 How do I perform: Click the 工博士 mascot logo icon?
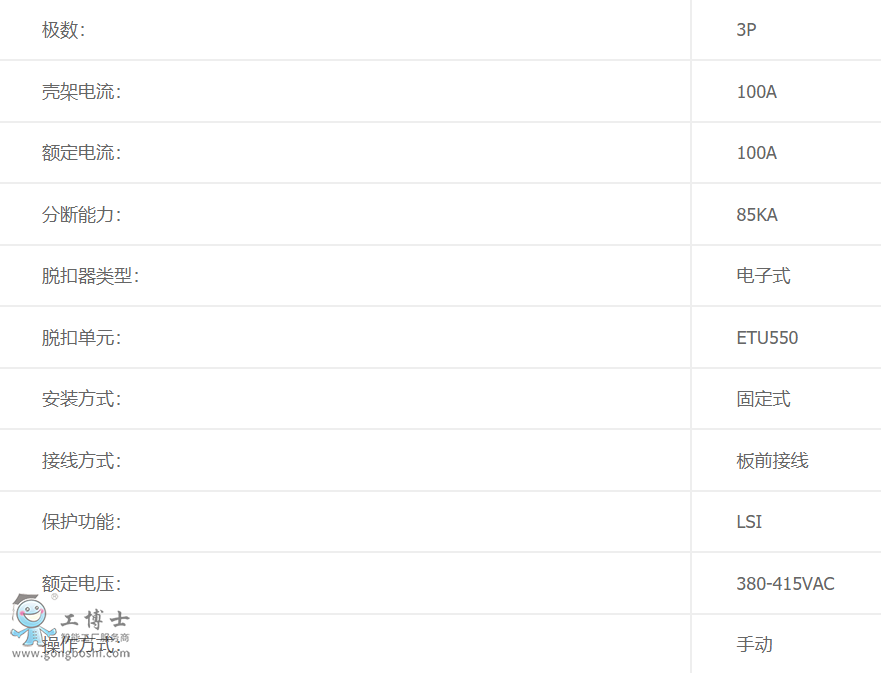tap(29, 620)
